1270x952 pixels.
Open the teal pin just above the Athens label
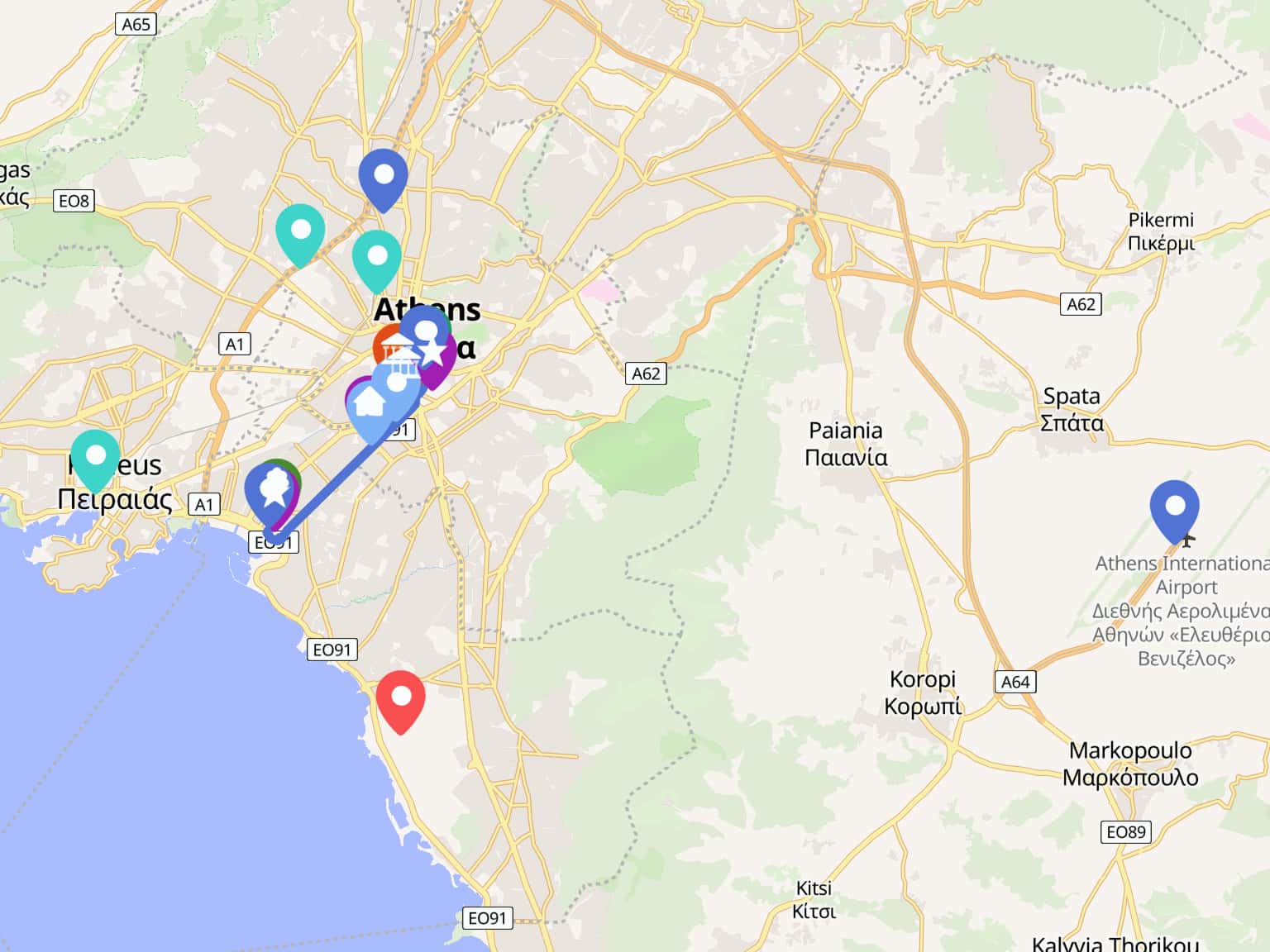click(x=377, y=261)
